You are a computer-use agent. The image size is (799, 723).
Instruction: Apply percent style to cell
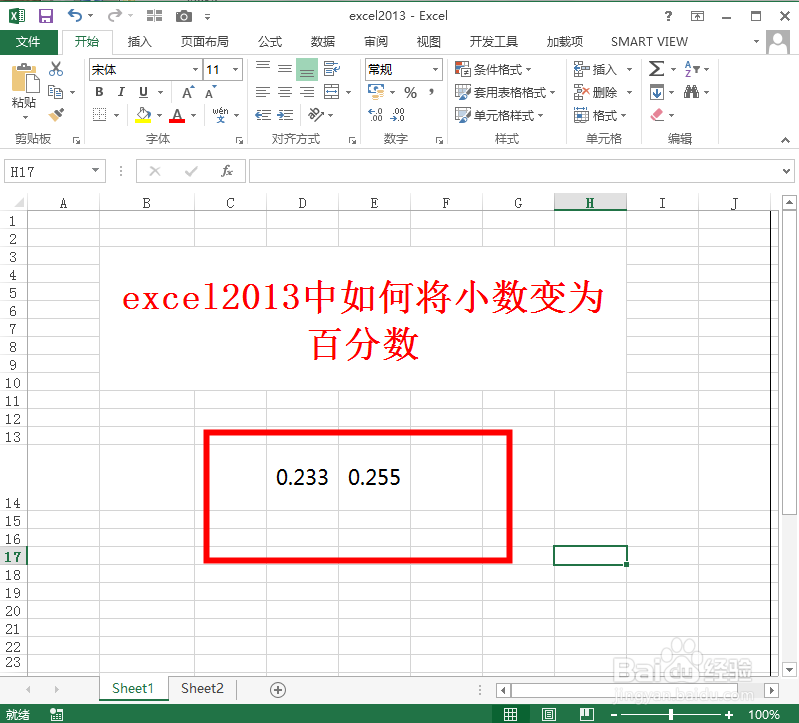click(x=410, y=92)
